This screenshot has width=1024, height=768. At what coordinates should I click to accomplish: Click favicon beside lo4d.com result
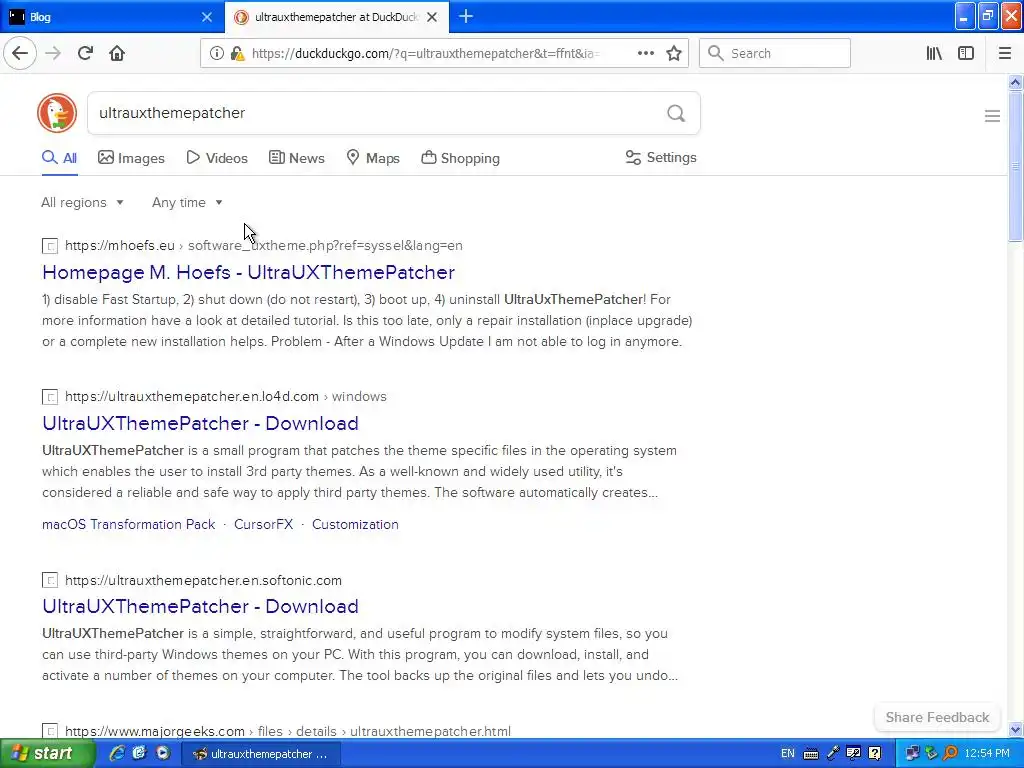[50, 396]
